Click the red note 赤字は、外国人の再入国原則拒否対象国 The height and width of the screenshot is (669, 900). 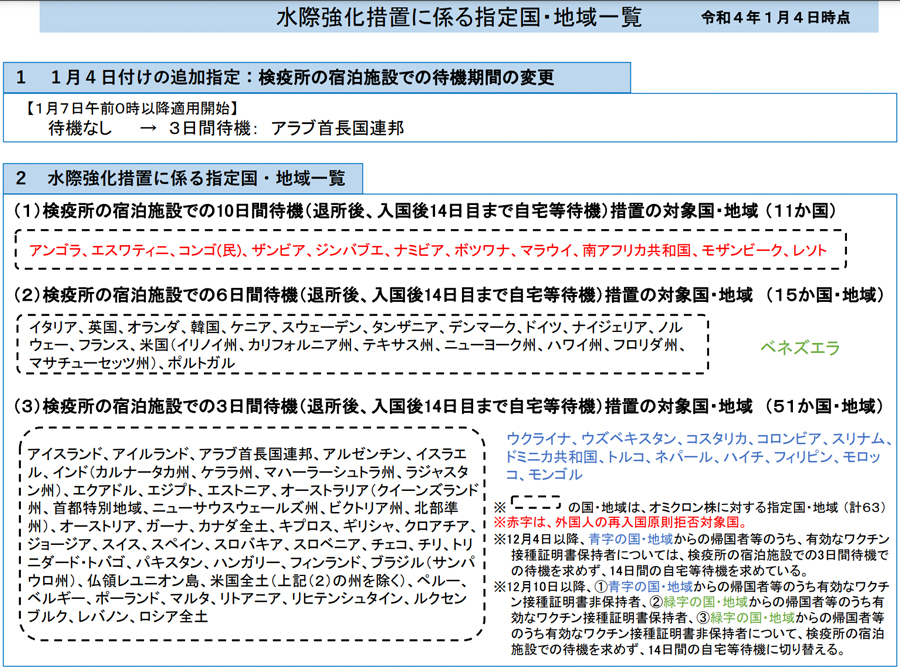click(x=620, y=523)
